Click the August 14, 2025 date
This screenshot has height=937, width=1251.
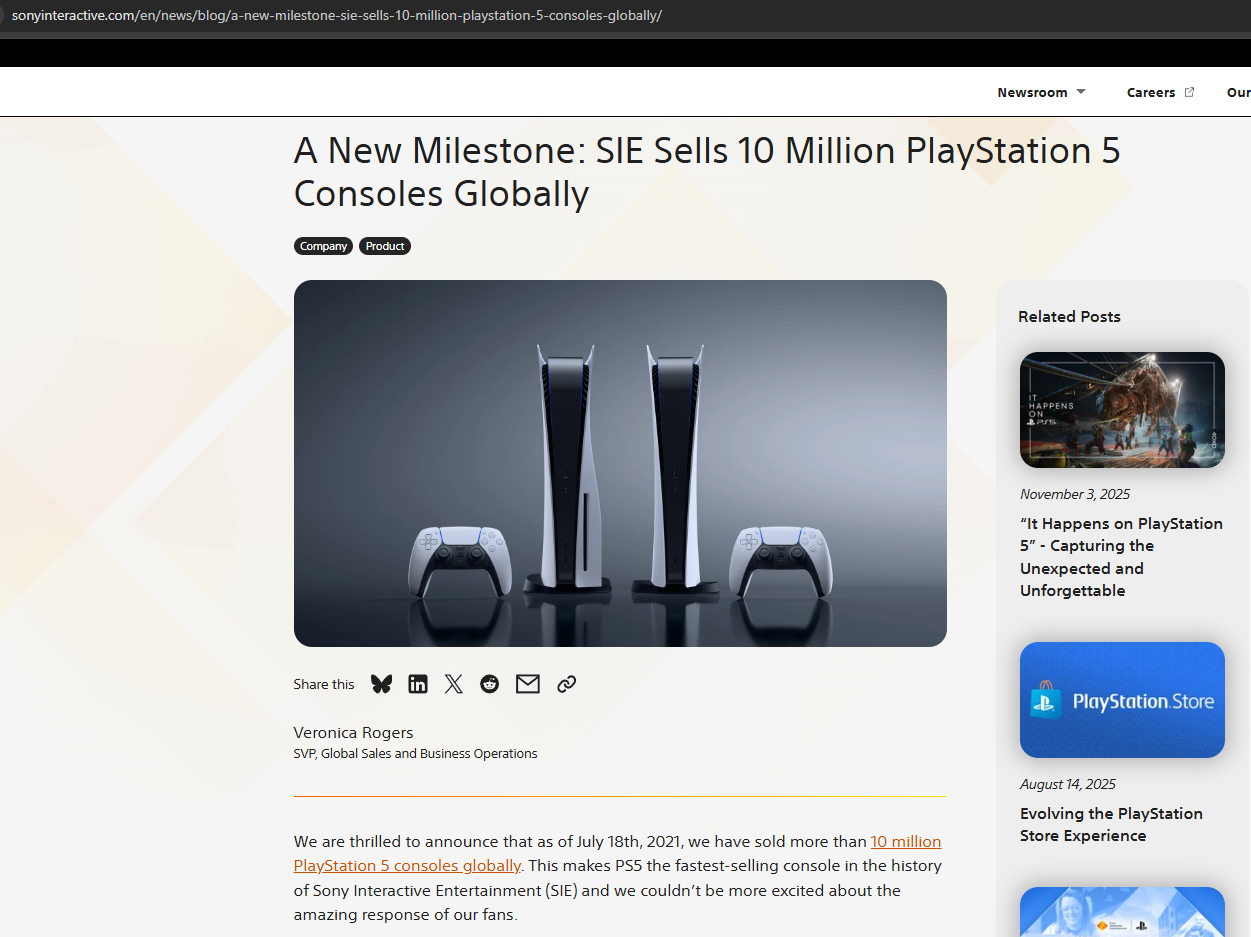[x=1068, y=784]
